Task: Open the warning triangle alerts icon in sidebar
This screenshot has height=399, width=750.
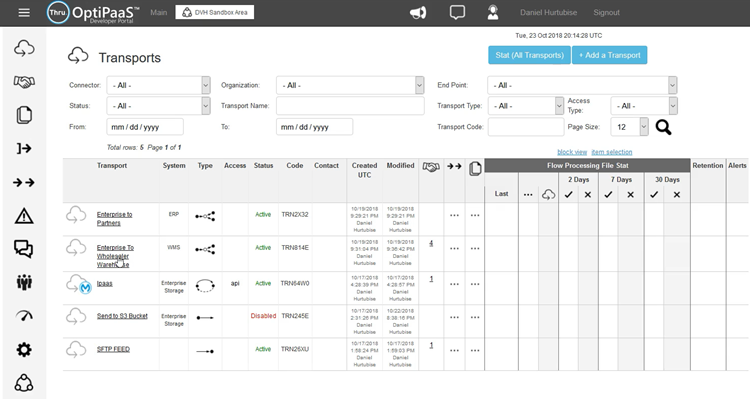Action: [24, 216]
